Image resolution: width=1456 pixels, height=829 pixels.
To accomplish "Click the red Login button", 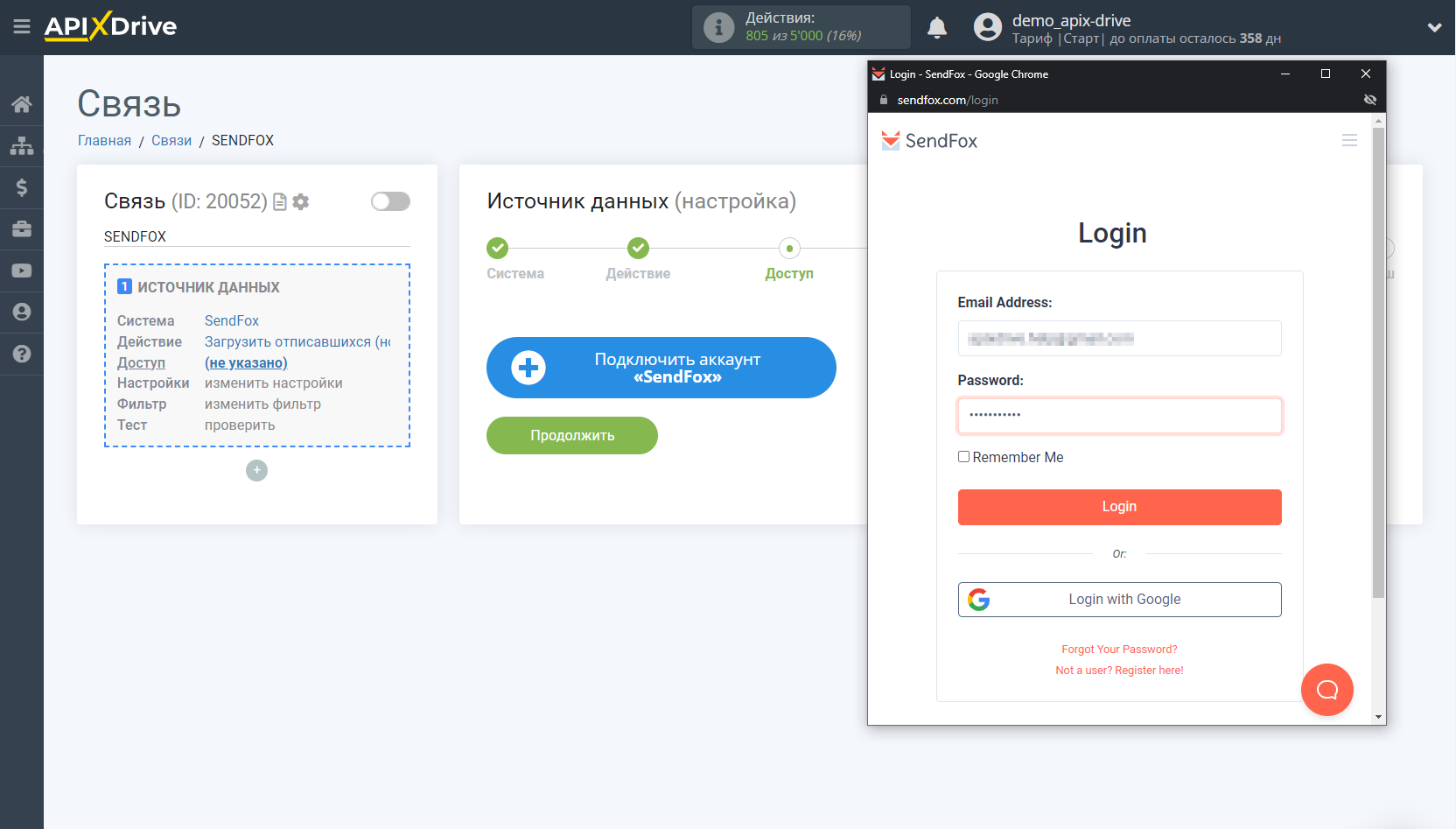I will point(1120,507).
